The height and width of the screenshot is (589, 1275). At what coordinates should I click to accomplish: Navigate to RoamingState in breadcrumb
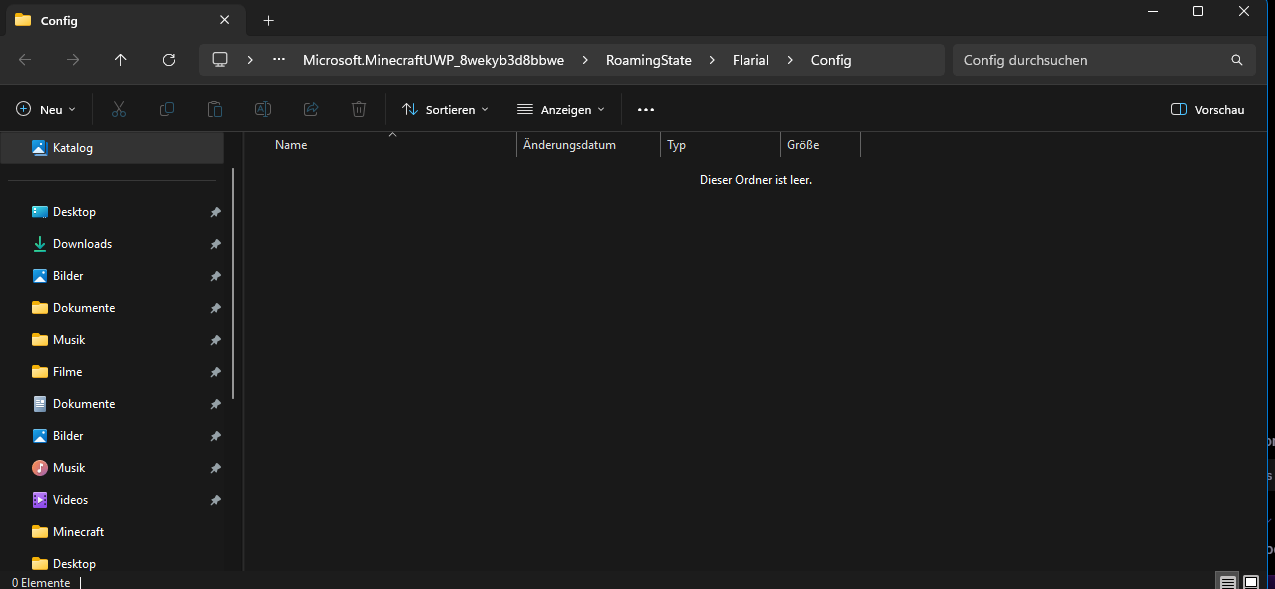[x=648, y=60]
